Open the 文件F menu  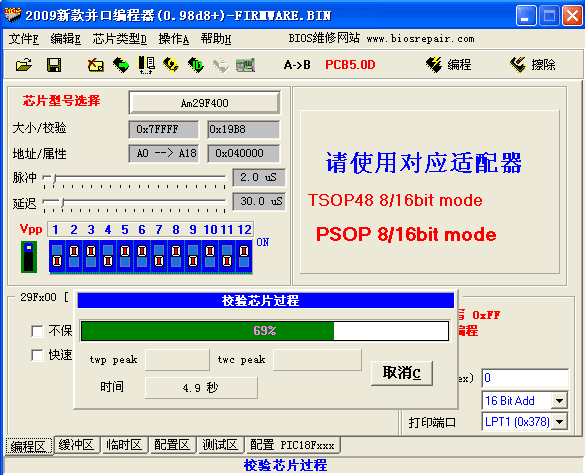24,39
